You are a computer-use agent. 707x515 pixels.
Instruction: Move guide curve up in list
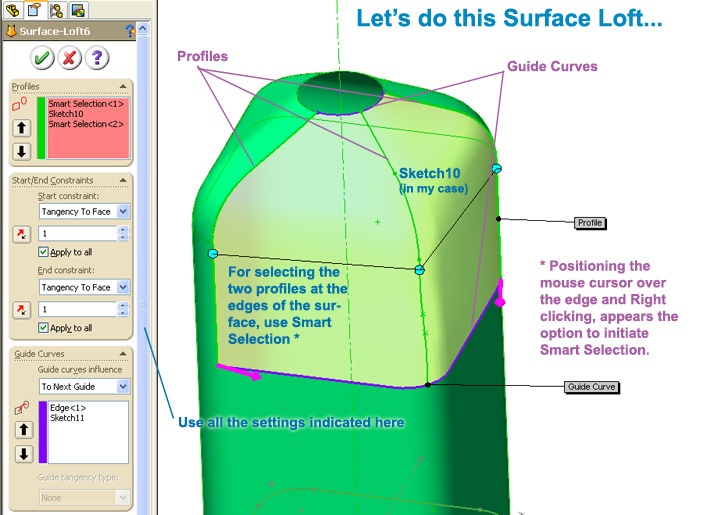point(24,429)
